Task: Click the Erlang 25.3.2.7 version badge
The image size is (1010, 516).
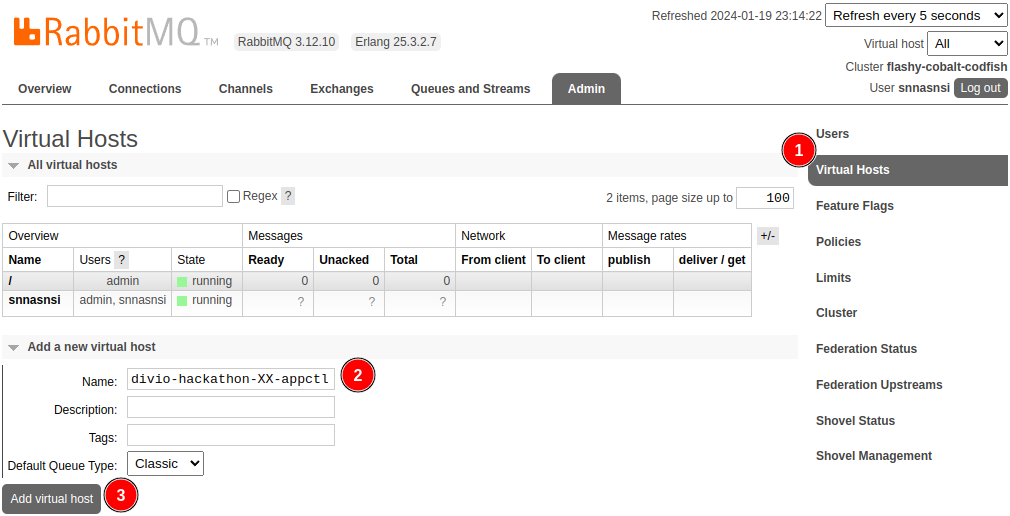Action: (396, 43)
